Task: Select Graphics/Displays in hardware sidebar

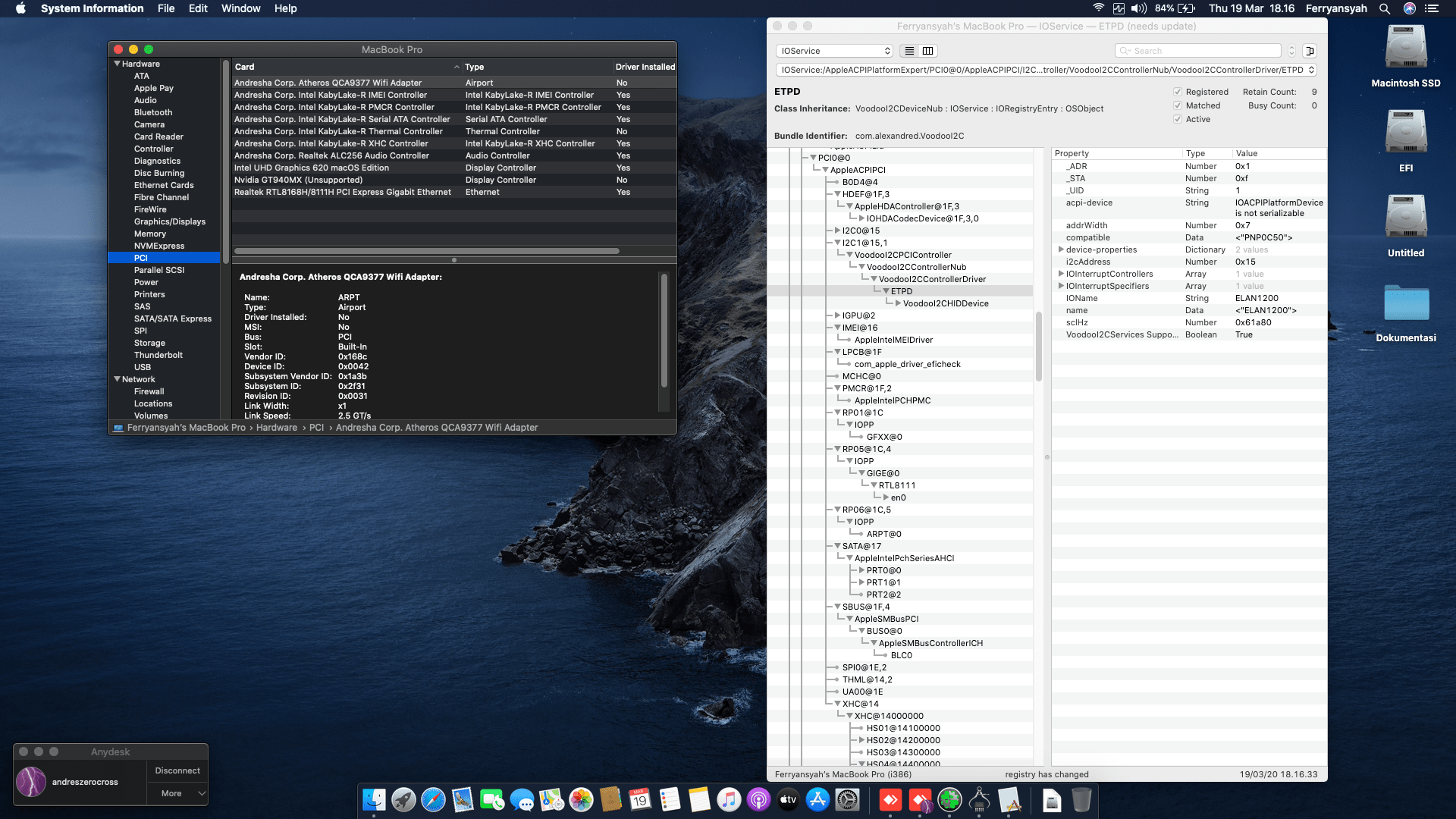Action: (170, 221)
